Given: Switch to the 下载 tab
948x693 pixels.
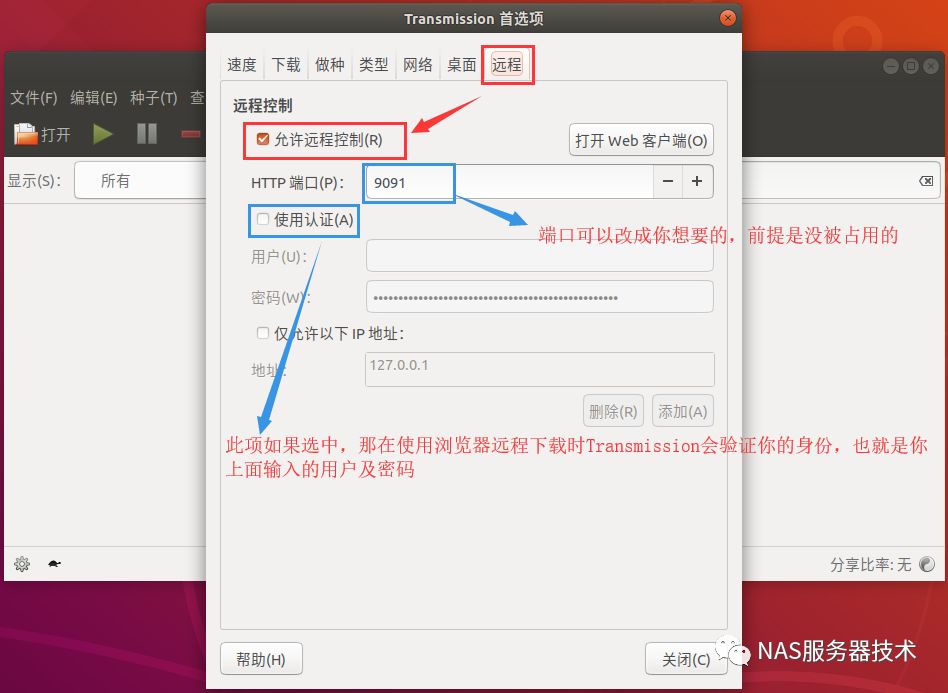Looking at the screenshot, I should 286,65.
